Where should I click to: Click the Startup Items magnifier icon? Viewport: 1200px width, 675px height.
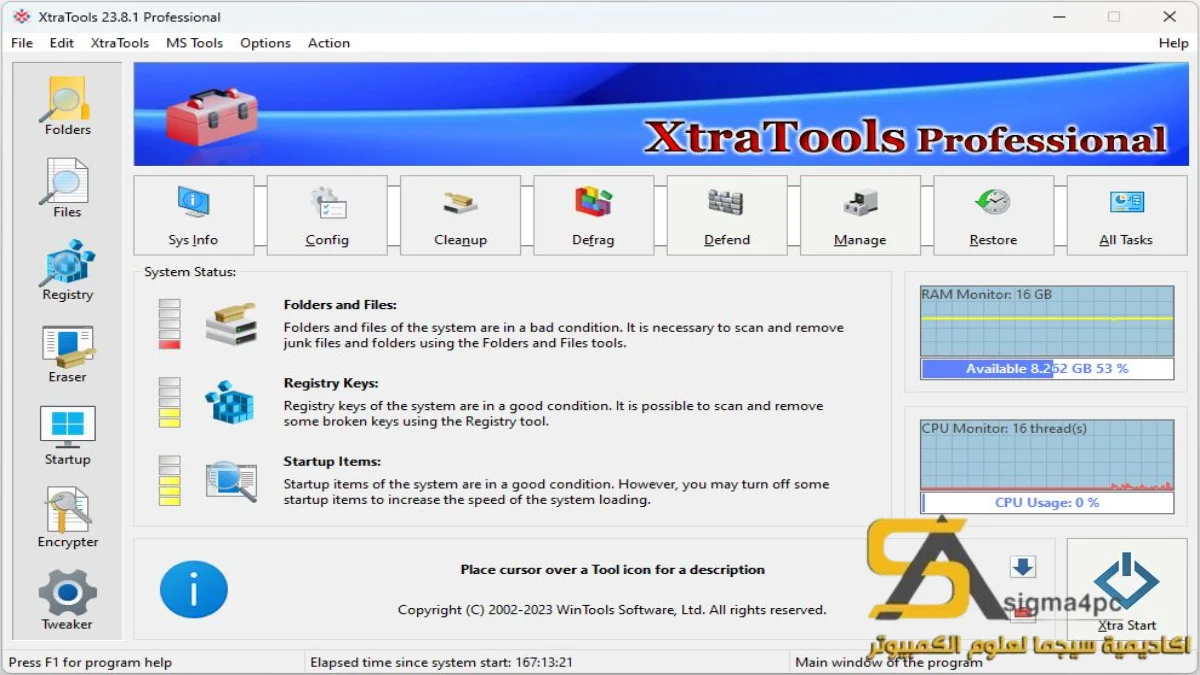[231, 480]
